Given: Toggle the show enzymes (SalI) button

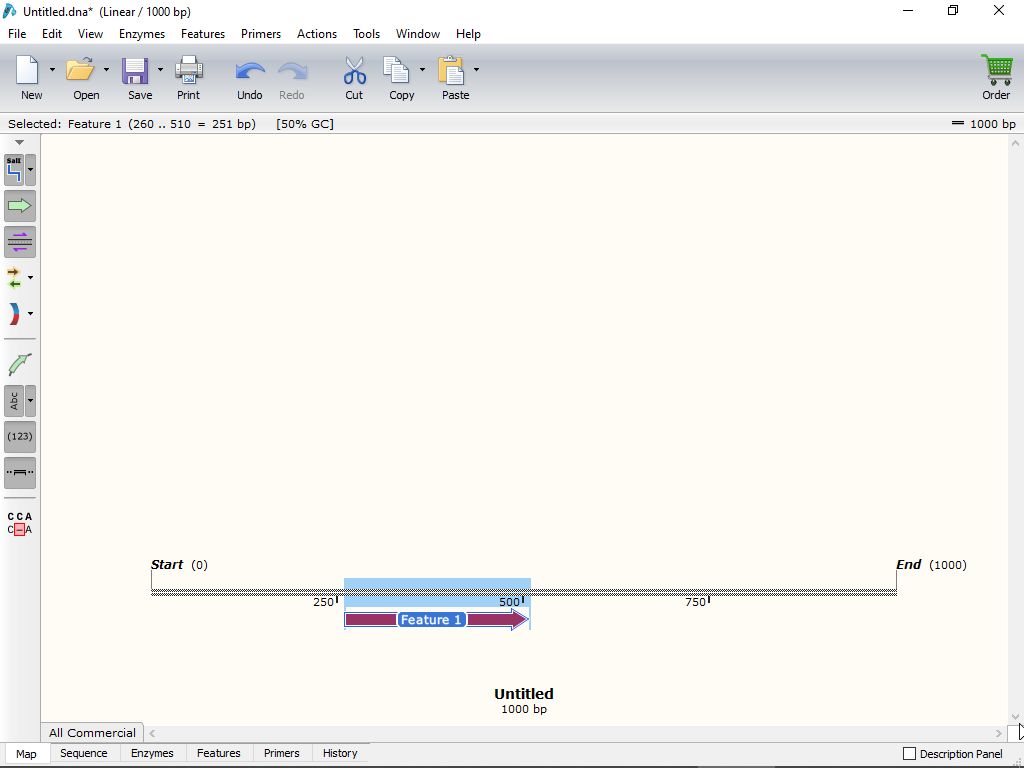Looking at the screenshot, I should [x=14, y=170].
